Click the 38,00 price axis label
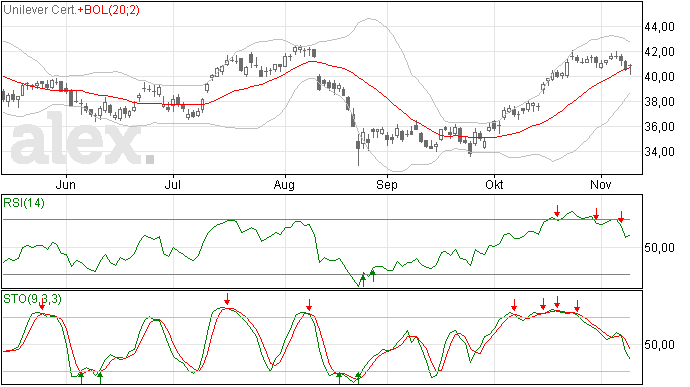Image resolution: width=690 pixels, height=387 pixels. coord(659,102)
